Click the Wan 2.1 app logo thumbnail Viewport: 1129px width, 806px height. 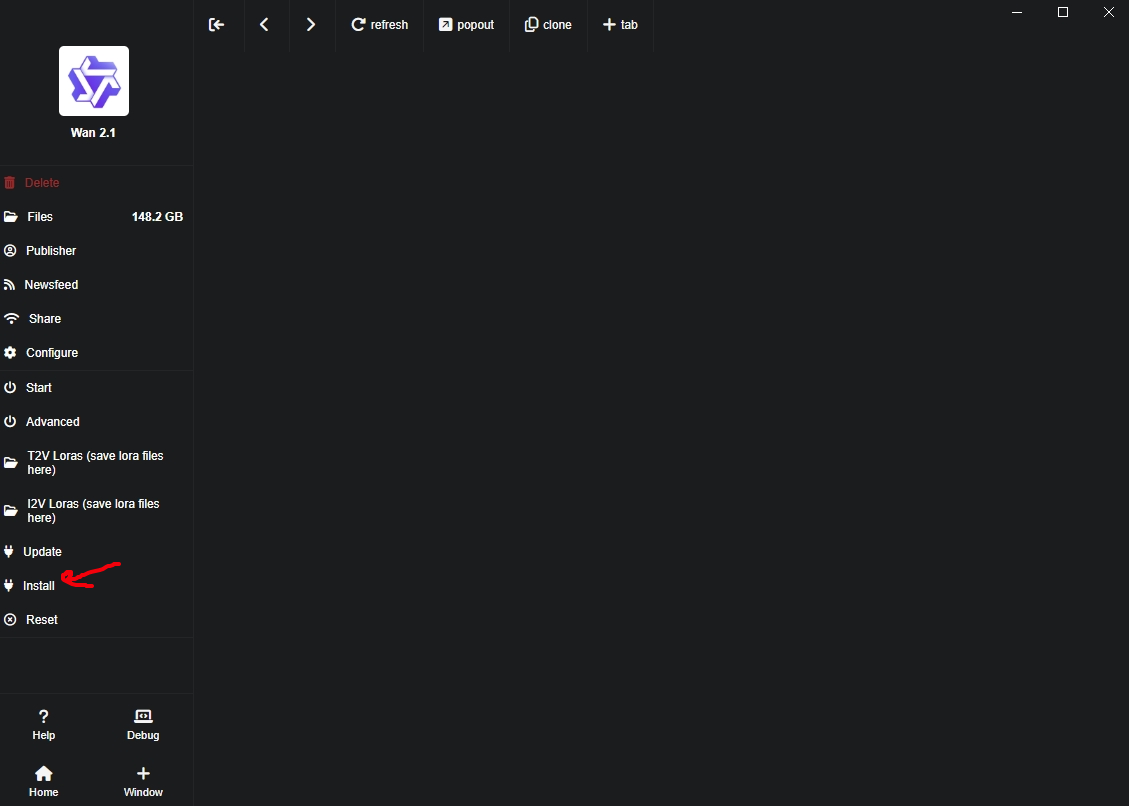(94, 81)
